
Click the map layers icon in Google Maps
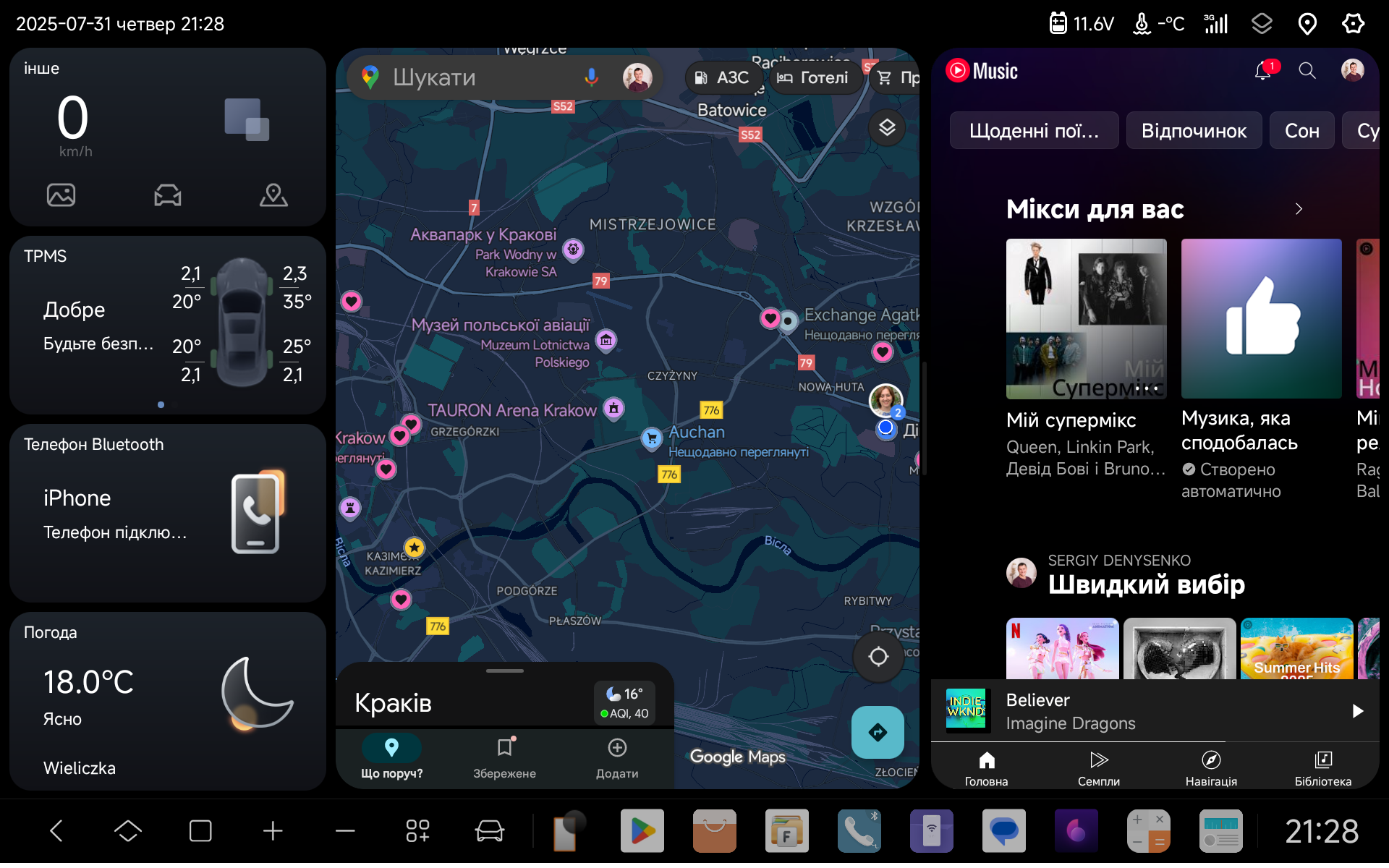pos(887,128)
